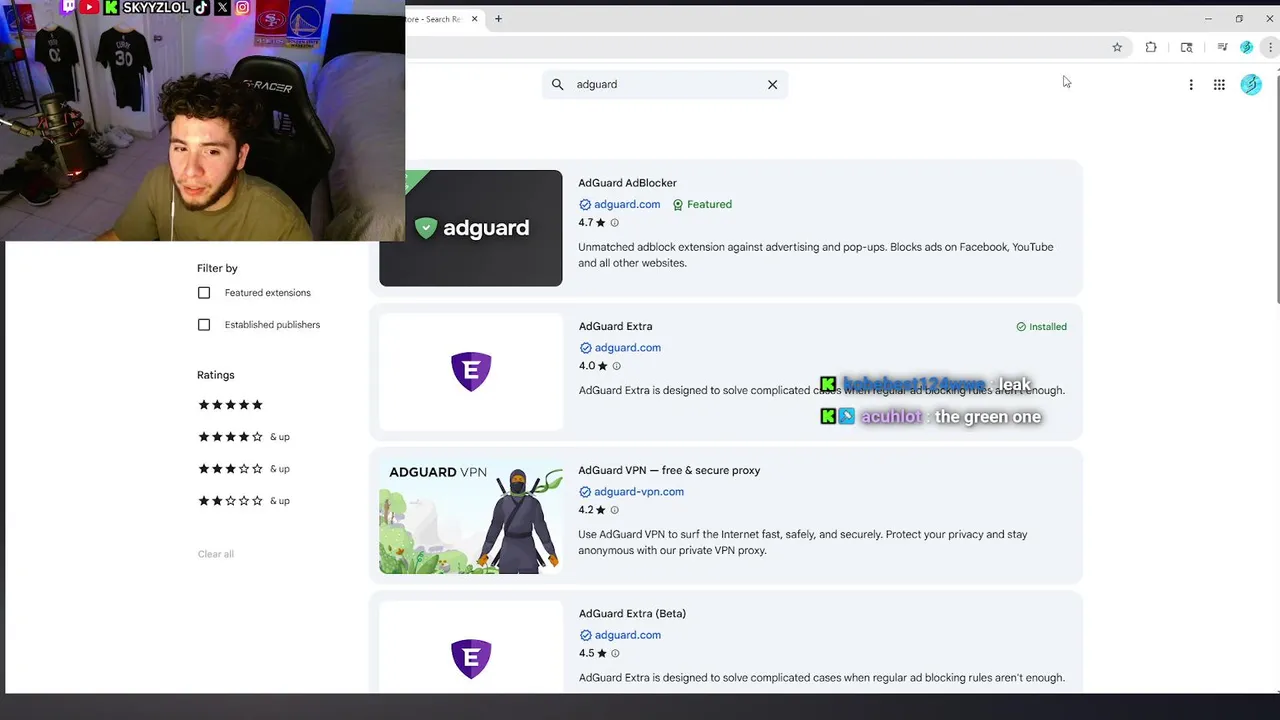1280x720 pixels.
Task: Click 'Use AdGuard VPN to surf' description text
Action: click(x=802, y=542)
